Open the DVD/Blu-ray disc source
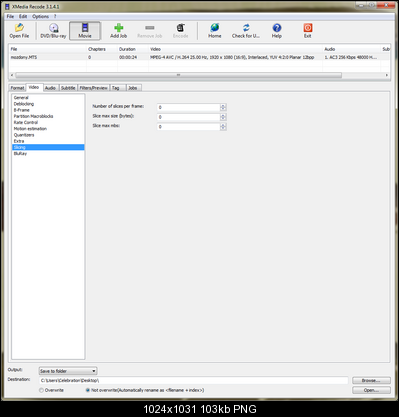The height and width of the screenshot is (417, 399). (x=53, y=31)
